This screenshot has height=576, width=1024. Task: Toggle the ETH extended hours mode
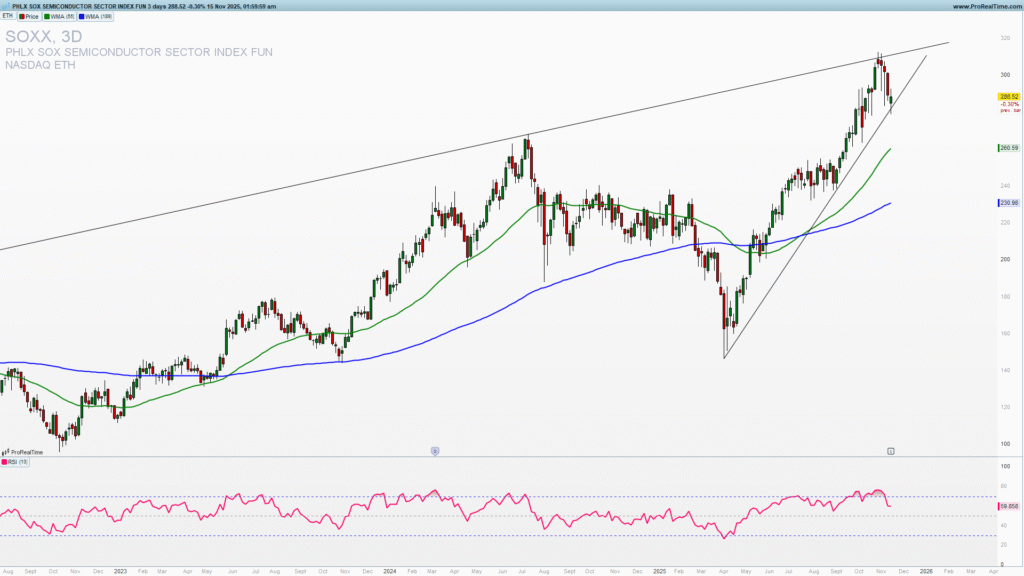8,16
